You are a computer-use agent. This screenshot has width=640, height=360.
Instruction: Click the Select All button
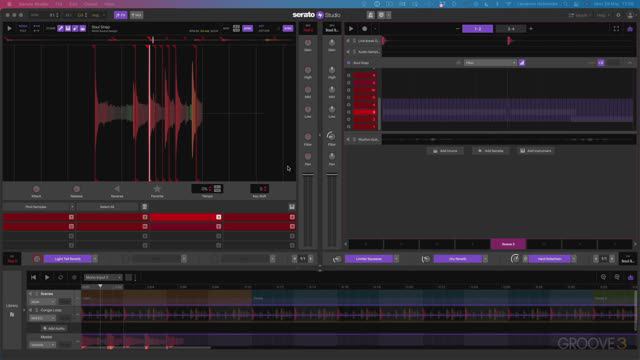[107, 207]
